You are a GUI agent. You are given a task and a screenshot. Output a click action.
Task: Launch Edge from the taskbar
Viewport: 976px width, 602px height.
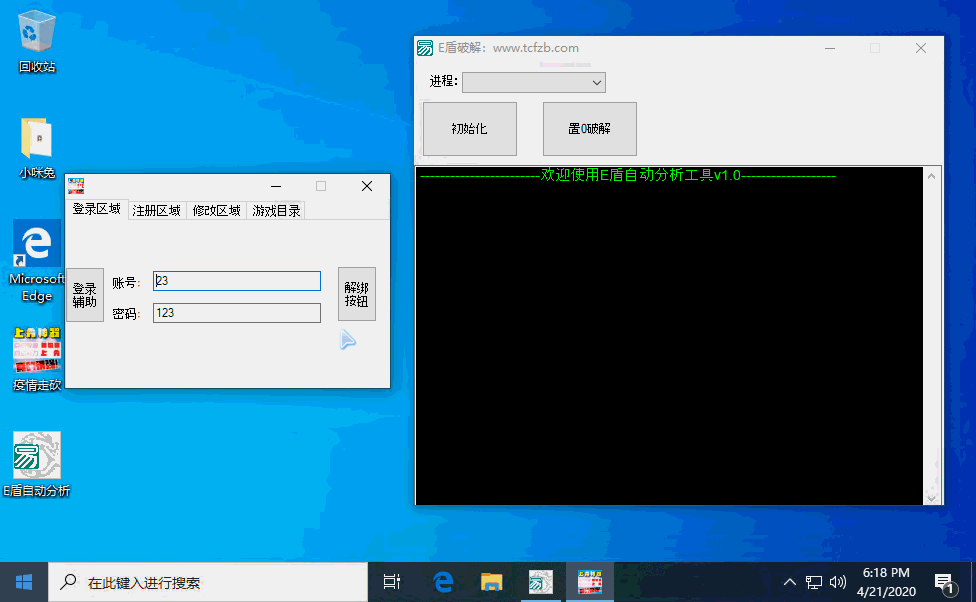pos(443,582)
